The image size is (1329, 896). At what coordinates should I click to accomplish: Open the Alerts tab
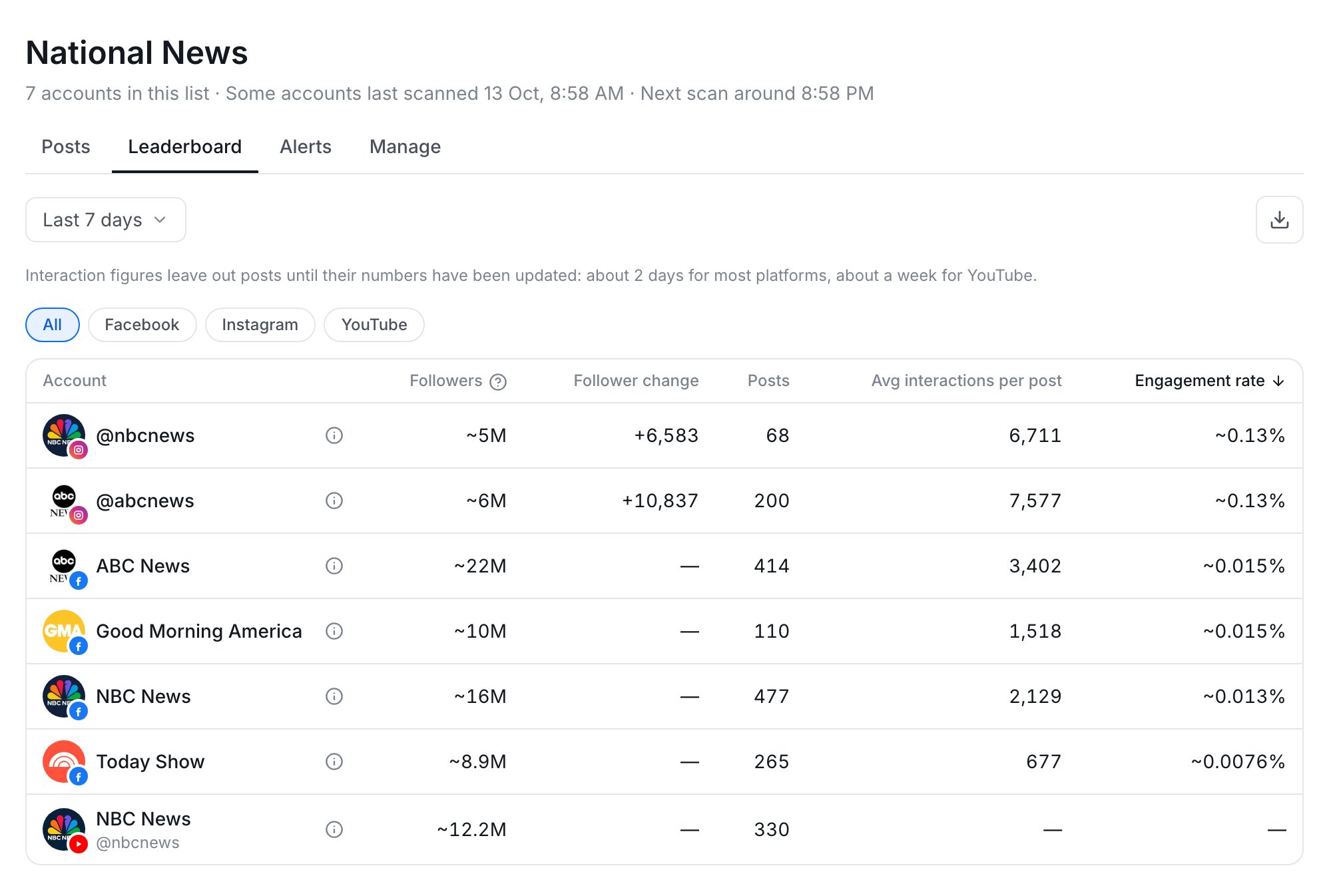coord(306,146)
